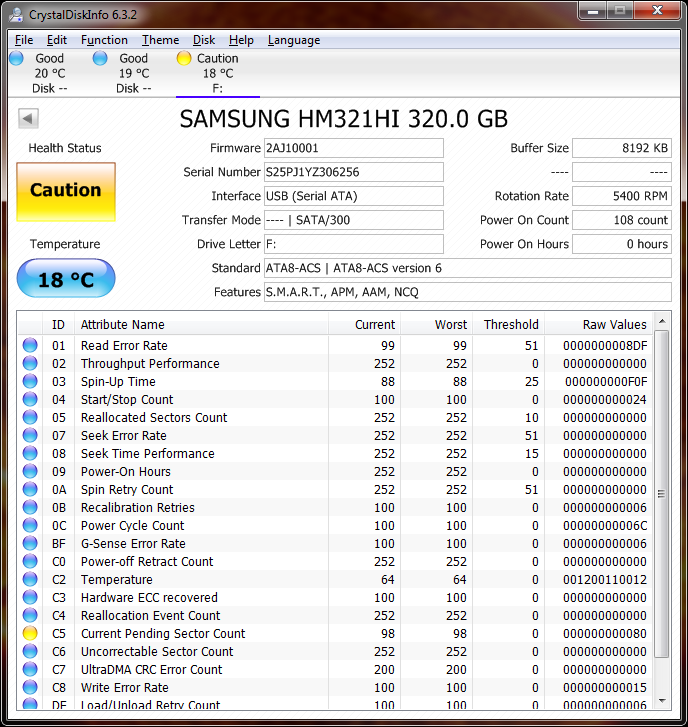
Task: Sort by the Current column header
Action: (x=364, y=325)
